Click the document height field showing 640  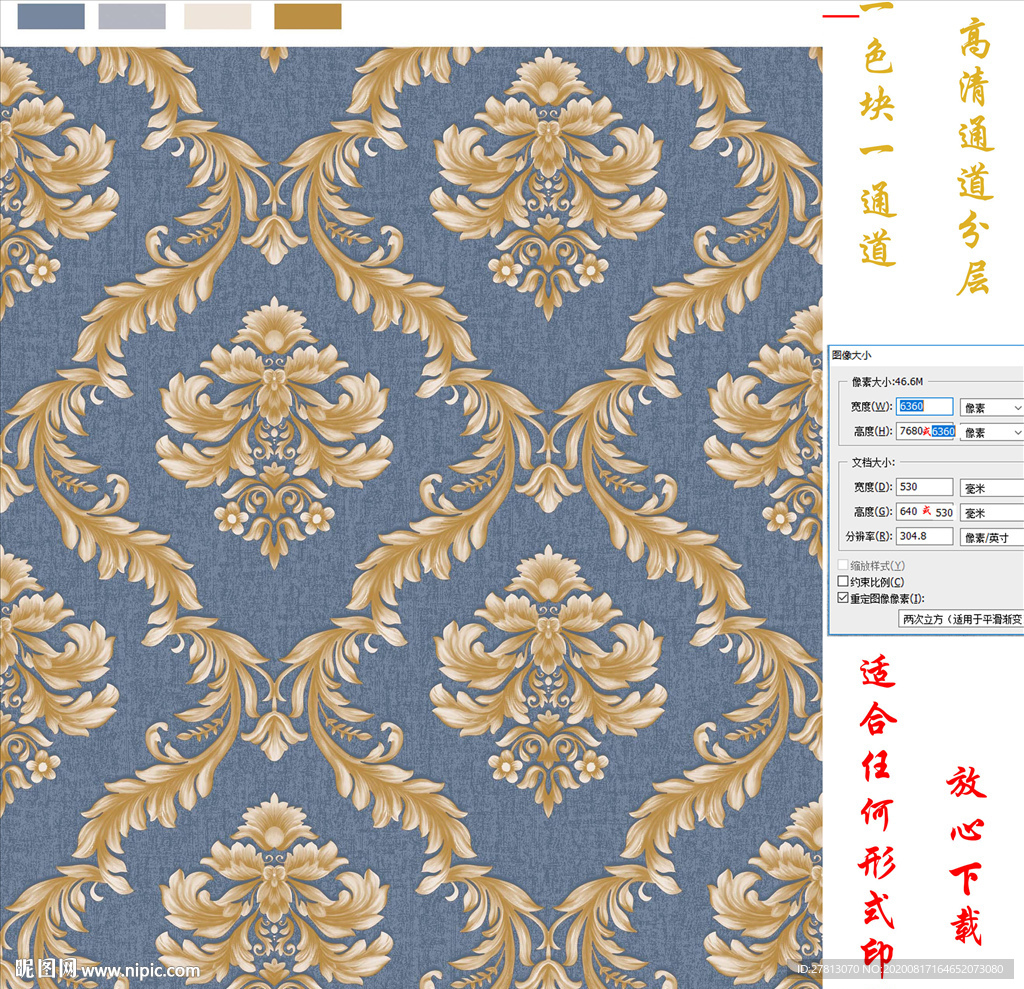click(924, 511)
